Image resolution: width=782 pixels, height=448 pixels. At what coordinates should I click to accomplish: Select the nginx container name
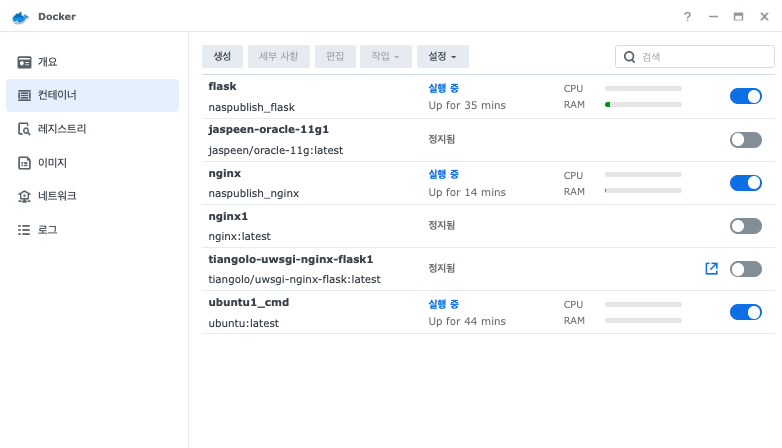coord(224,174)
